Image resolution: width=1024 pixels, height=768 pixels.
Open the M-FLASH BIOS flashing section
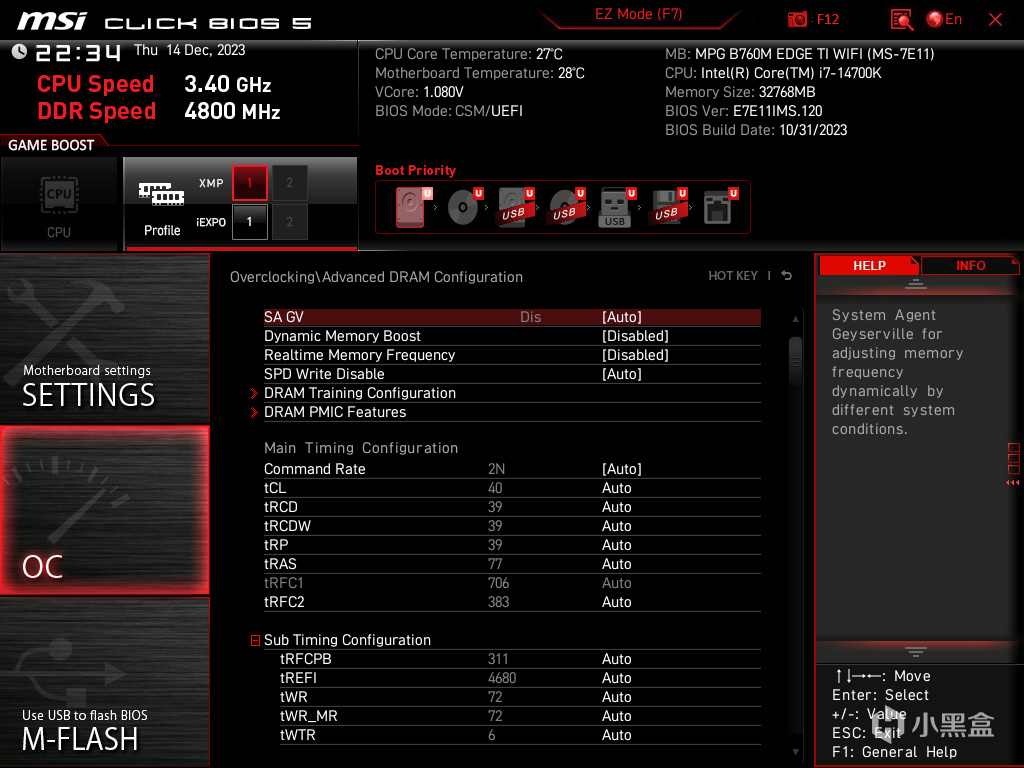[104, 682]
